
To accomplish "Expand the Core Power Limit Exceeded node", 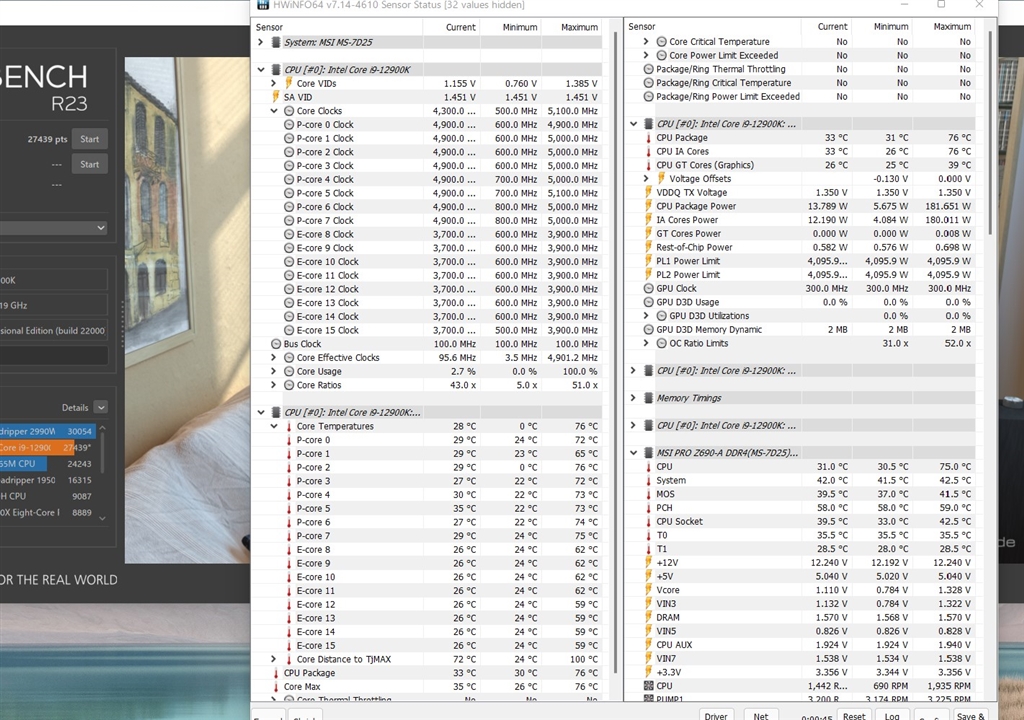I will [646, 55].
